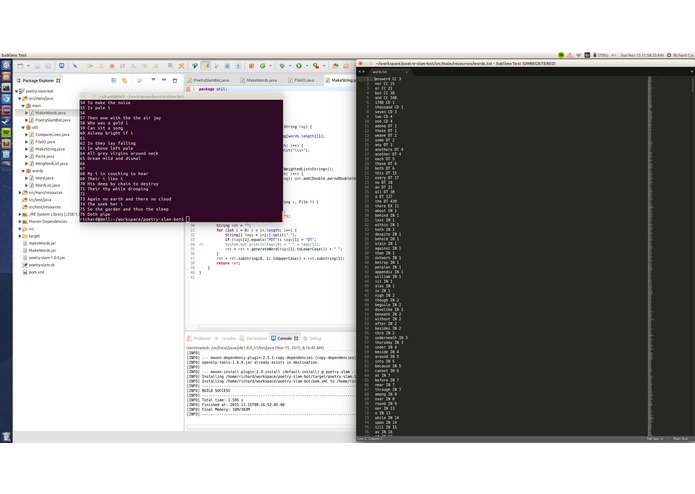The image size is (695, 494).
Task: Switch to PoetrySlamBot.java editor tab
Action: [208, 80]
